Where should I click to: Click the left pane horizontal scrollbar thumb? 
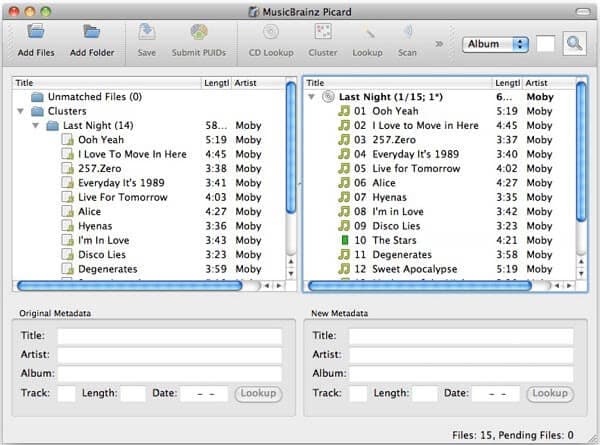(130, 285)
